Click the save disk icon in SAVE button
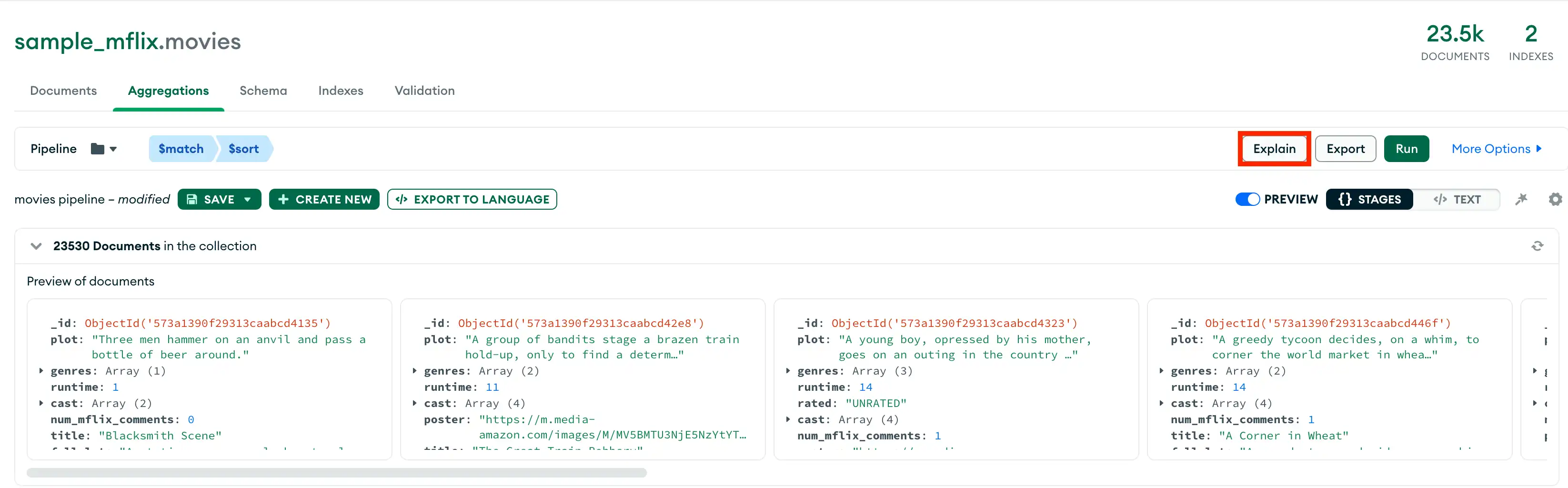This screenshot has height=488, width=1568. click(193, 199)
